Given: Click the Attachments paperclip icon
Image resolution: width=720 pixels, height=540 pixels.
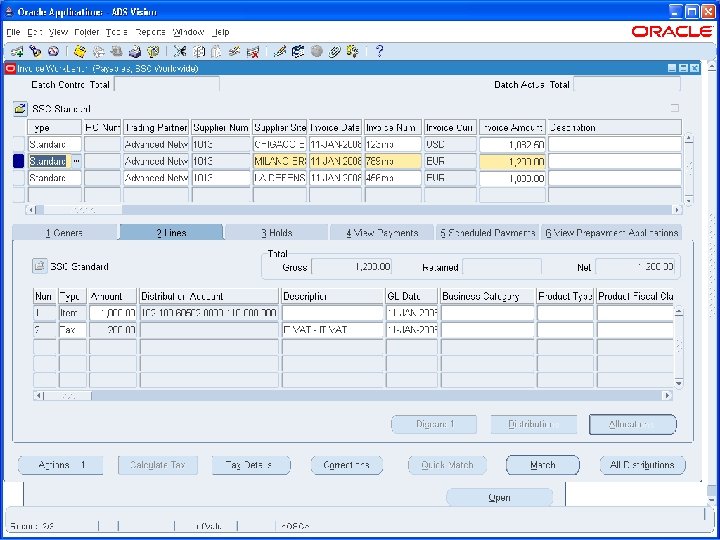Looking at the screenshot, I should pyautogui.click(x=335, y=51).
